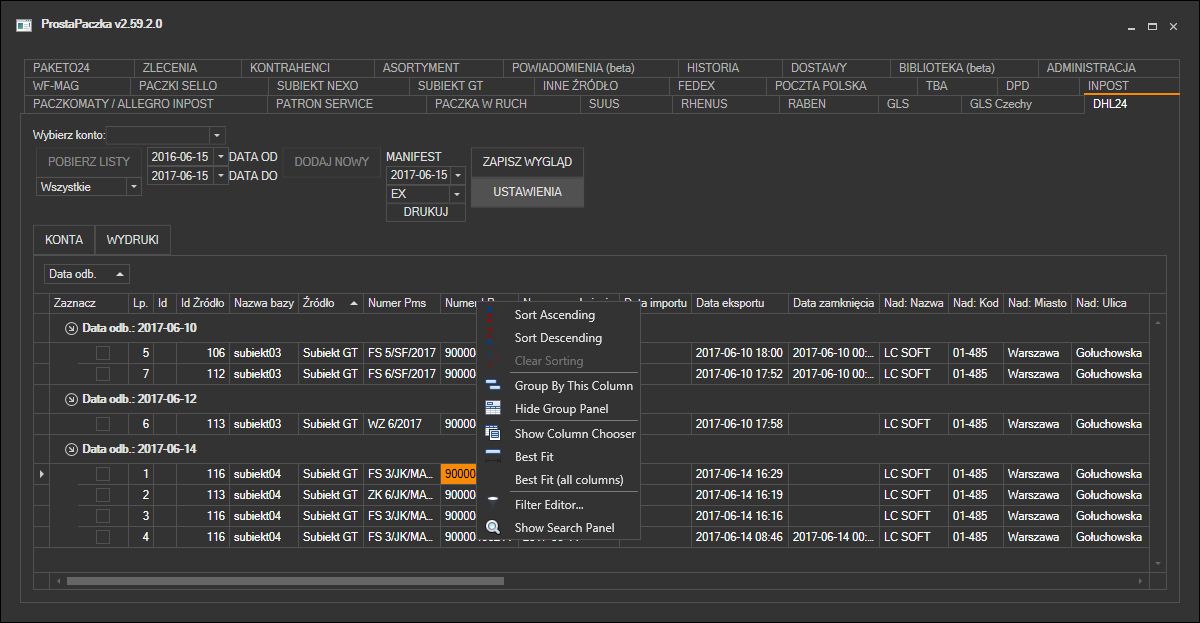This screenshot has height=623, width=1200.
Task: Open the DATA OD date picker arrow
Action: click(x=220, y=157)
